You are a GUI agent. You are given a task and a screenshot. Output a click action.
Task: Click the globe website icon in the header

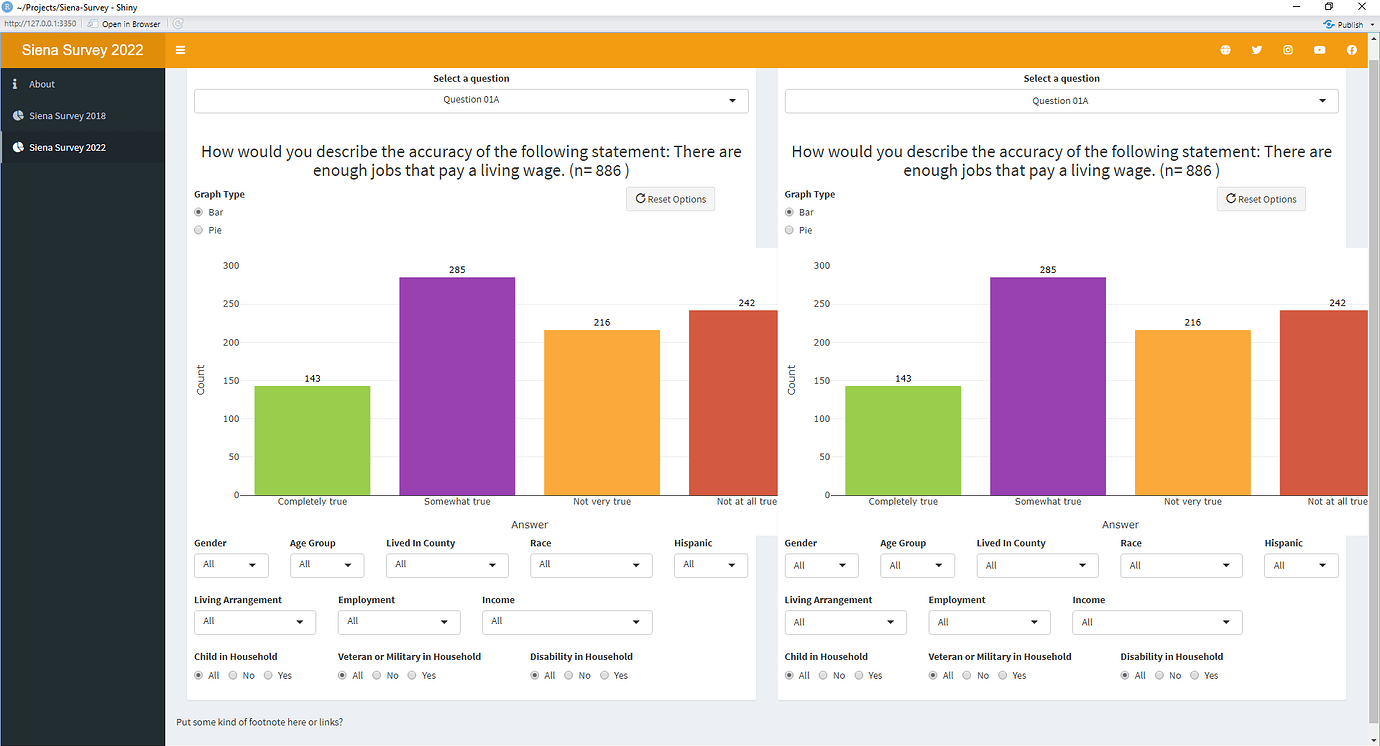click(x=1225, y=50)
